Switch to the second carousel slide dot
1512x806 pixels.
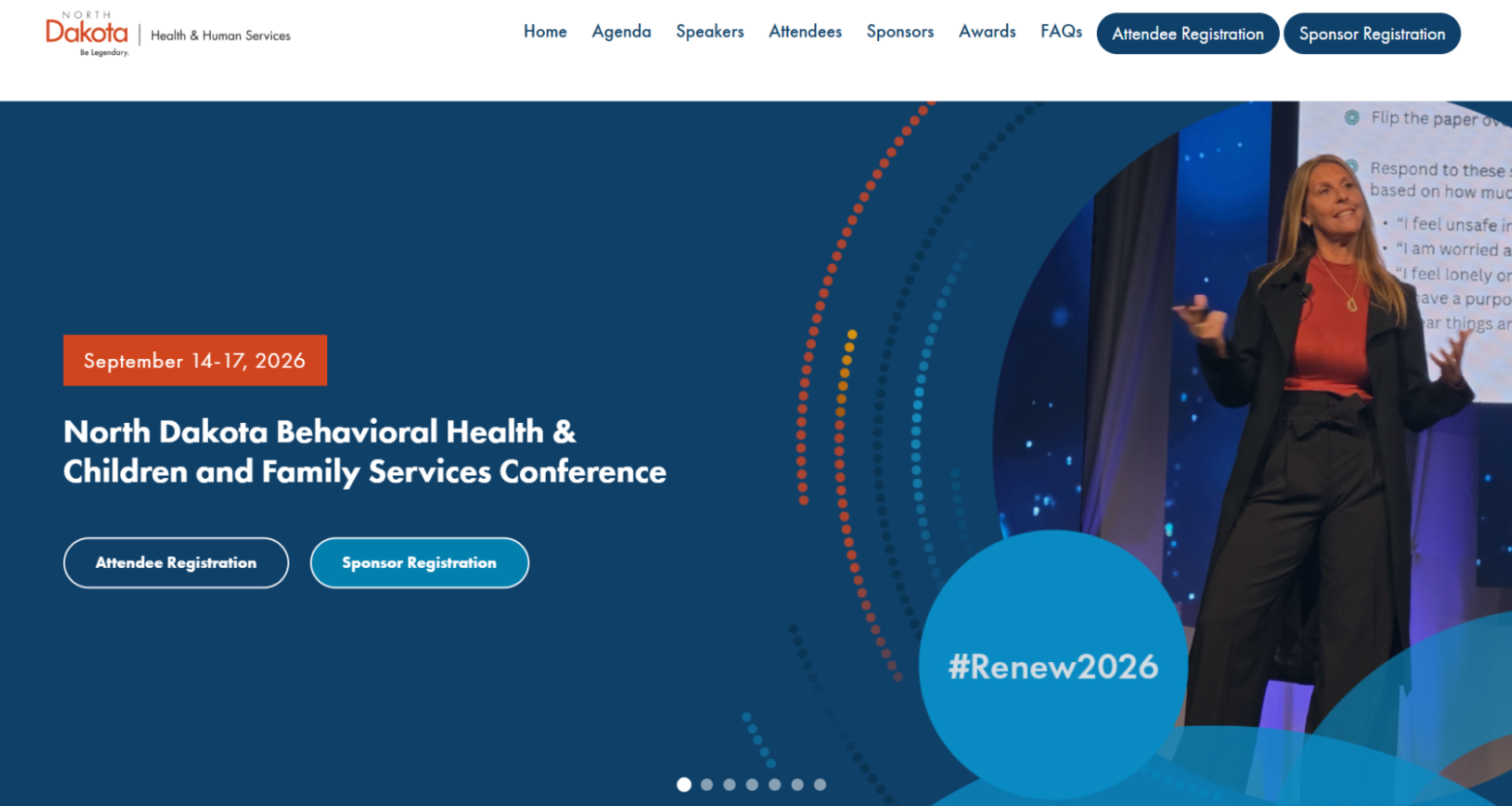(707, 785)
